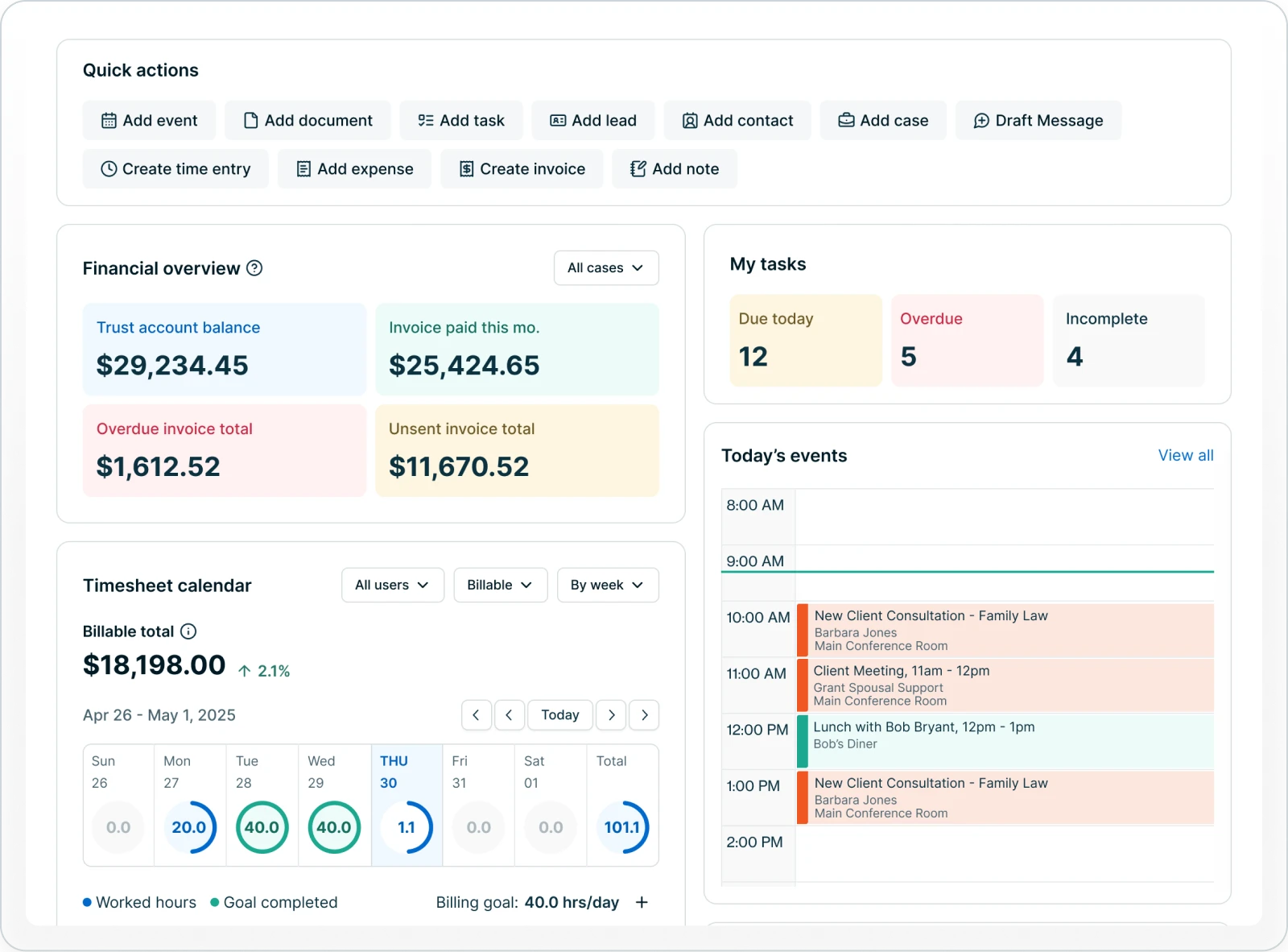Click Thursday's progress ring showing 1.1 hours
Viewport: 1288px width, 952px height.
[x=407, y=827]
